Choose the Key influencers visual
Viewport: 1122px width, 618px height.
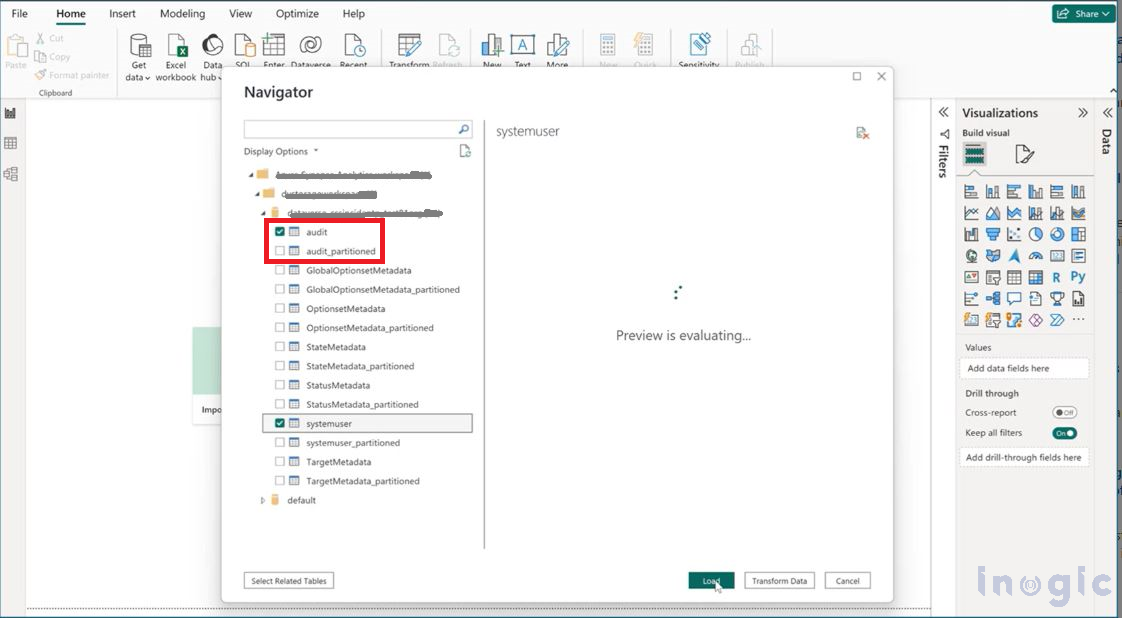click(971, 299)
